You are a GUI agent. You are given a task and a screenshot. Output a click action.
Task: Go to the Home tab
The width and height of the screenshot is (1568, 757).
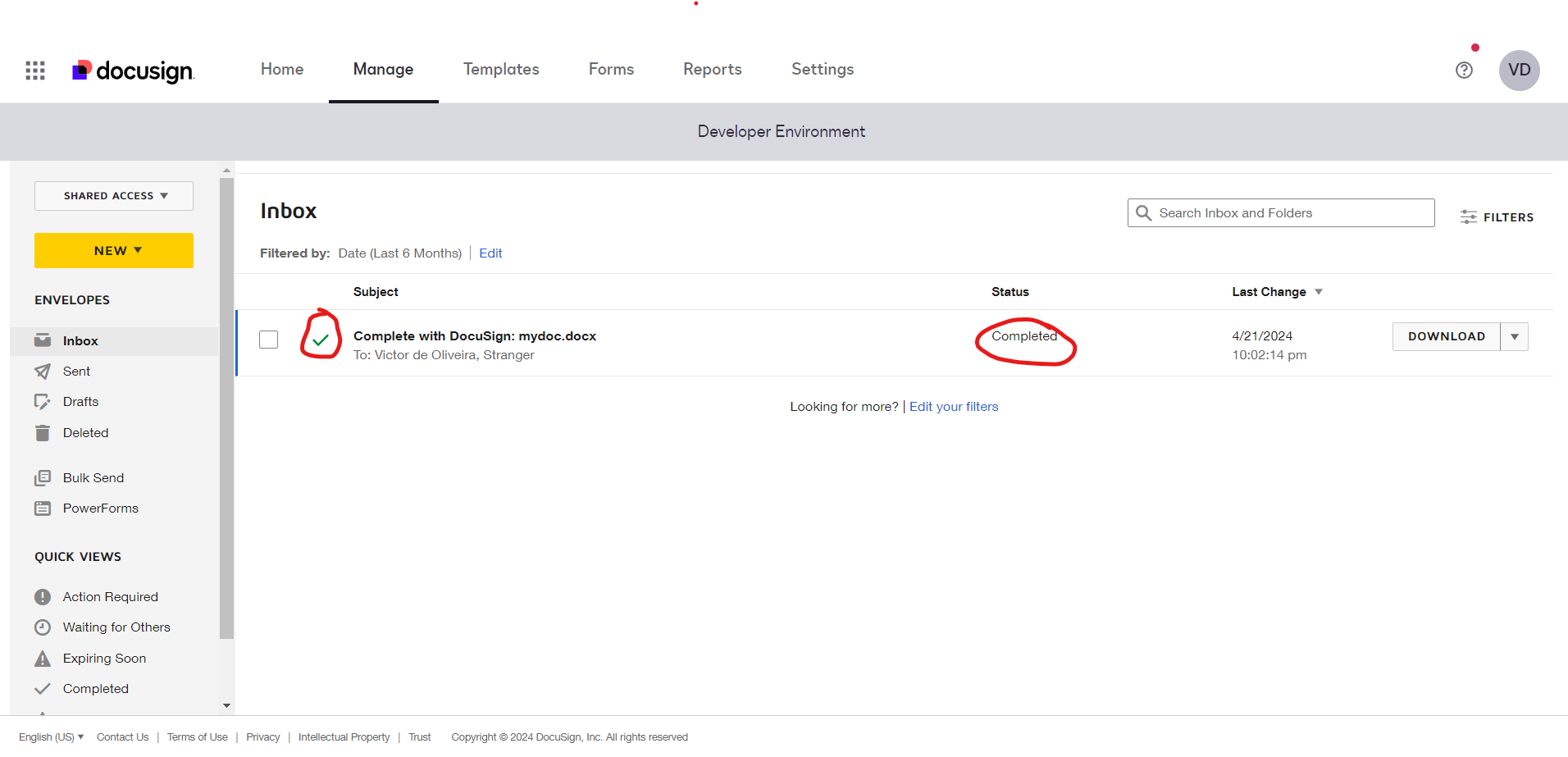point(282,70)
